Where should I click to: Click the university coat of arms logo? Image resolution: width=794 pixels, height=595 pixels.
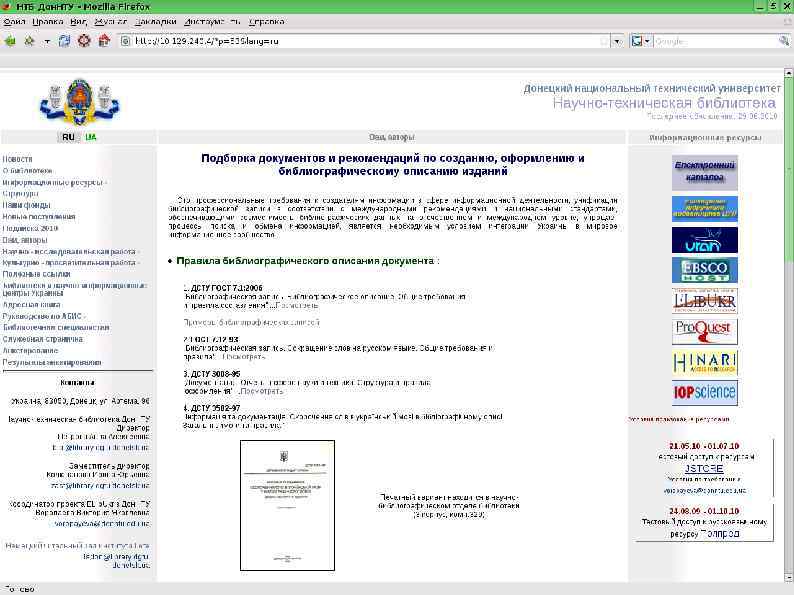(x=80, y=102)
